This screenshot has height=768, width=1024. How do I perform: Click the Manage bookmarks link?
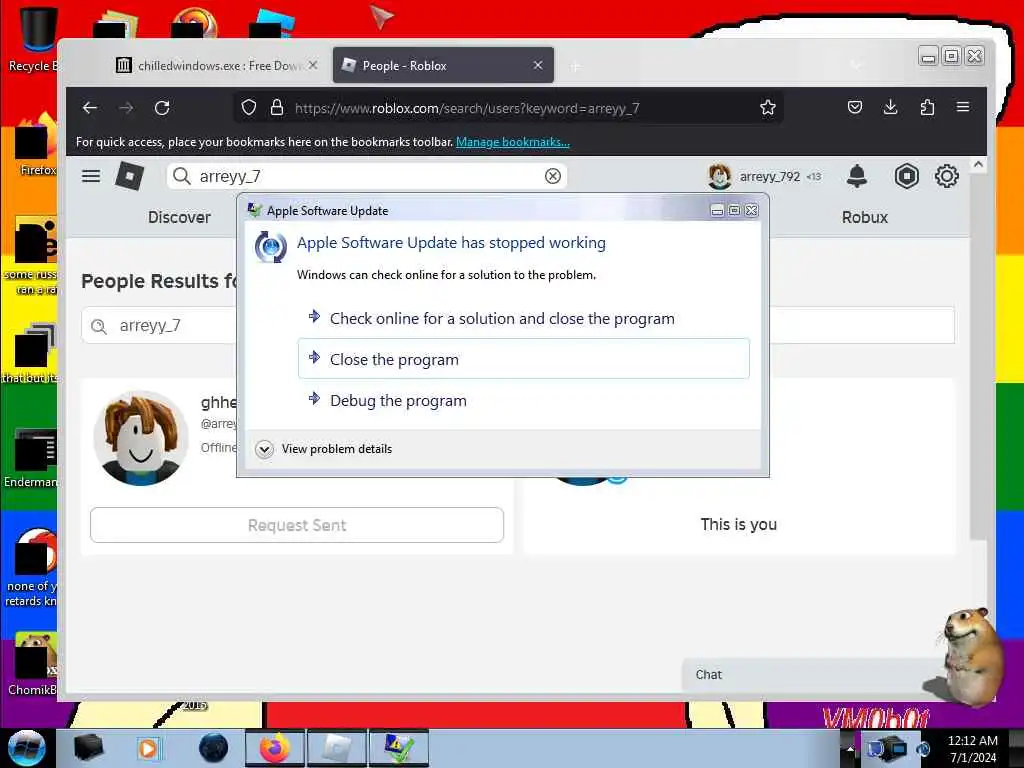coord(513,142)
